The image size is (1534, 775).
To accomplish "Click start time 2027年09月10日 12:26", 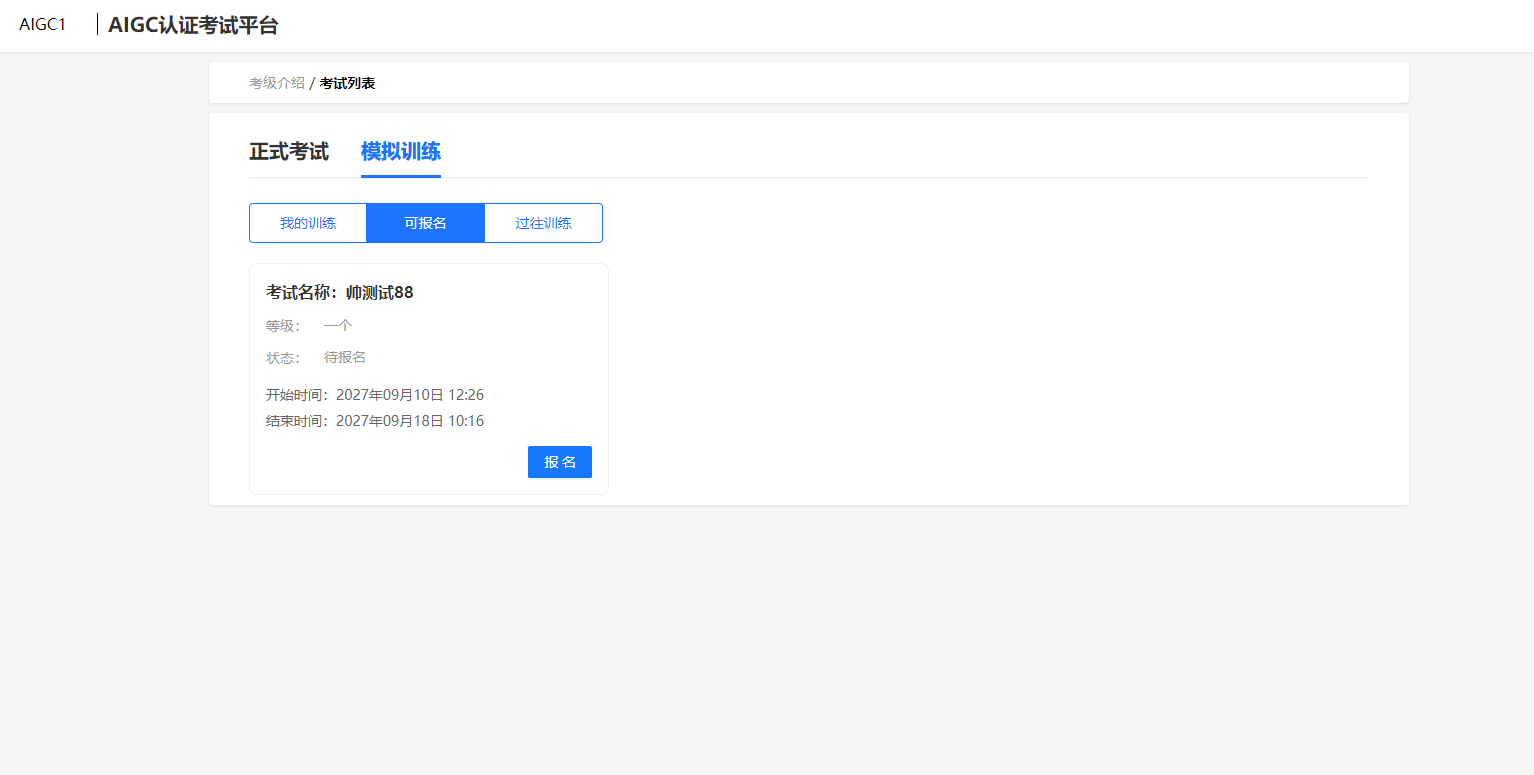I will tap(410, 395).
